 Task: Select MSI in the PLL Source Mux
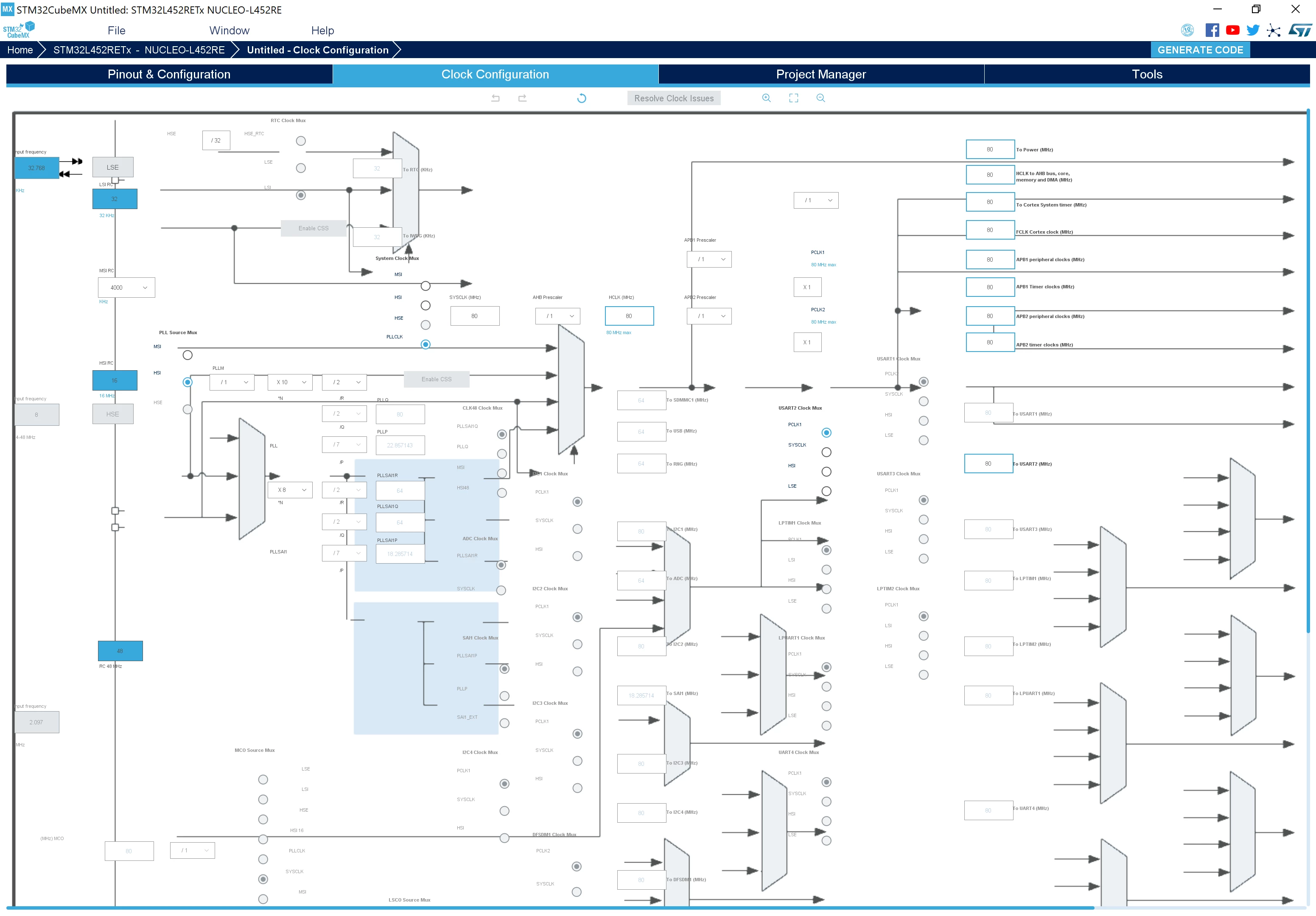click(188, 355)
